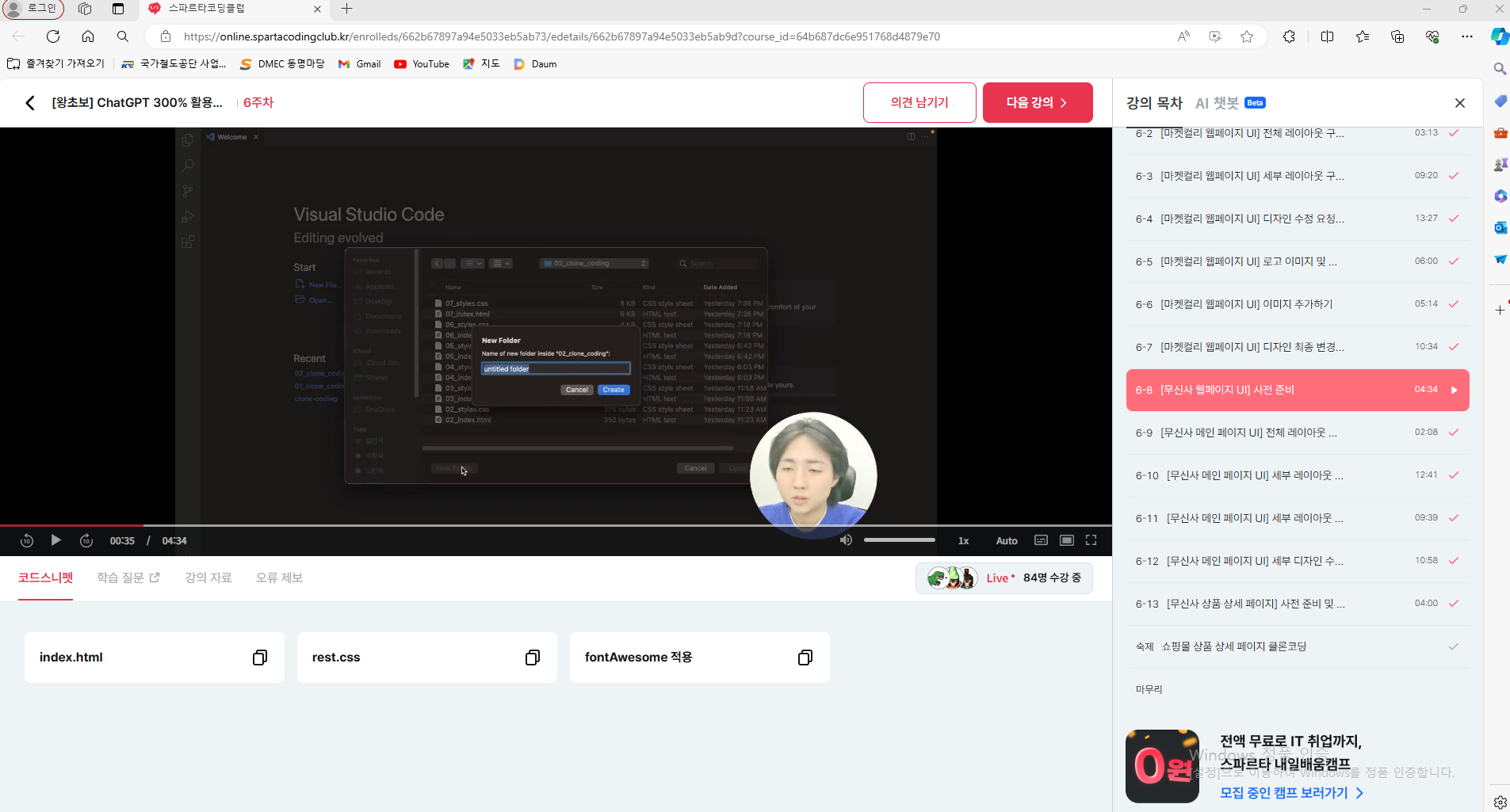The width and height of the screenshot is (1510, 812).
Task: Close the 스파르타코딩클럽 tab
Action: click(317, 9)
